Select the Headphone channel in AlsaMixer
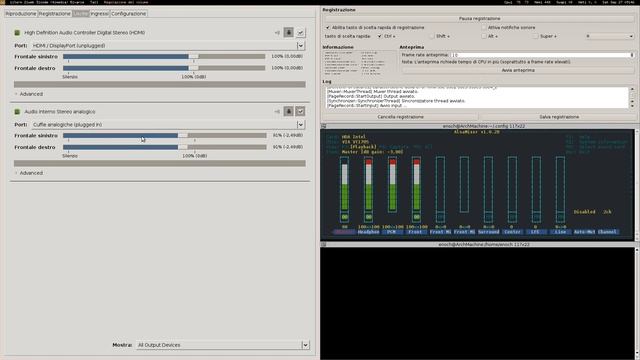This screenshot has width=640, height=360. [369, 232]
